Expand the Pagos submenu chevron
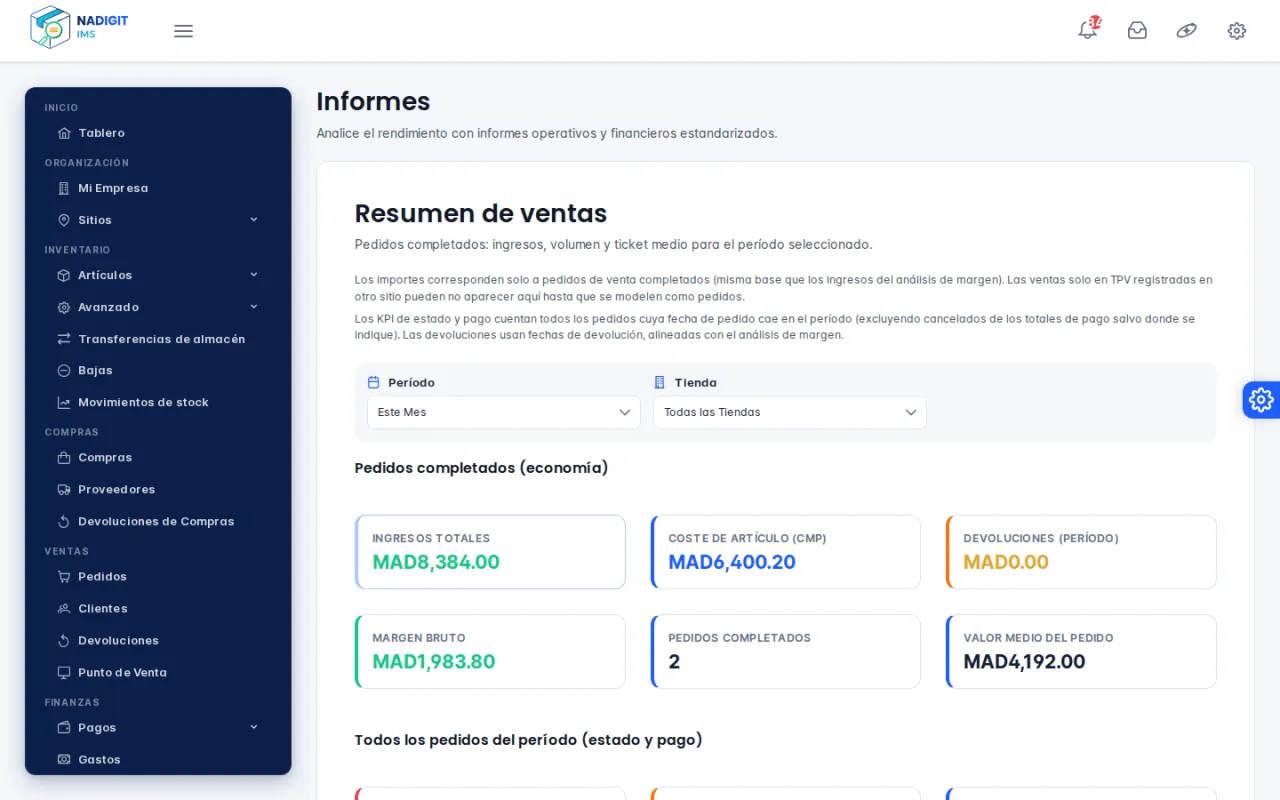Screen dimensions: 1280x800 [254, 727]
